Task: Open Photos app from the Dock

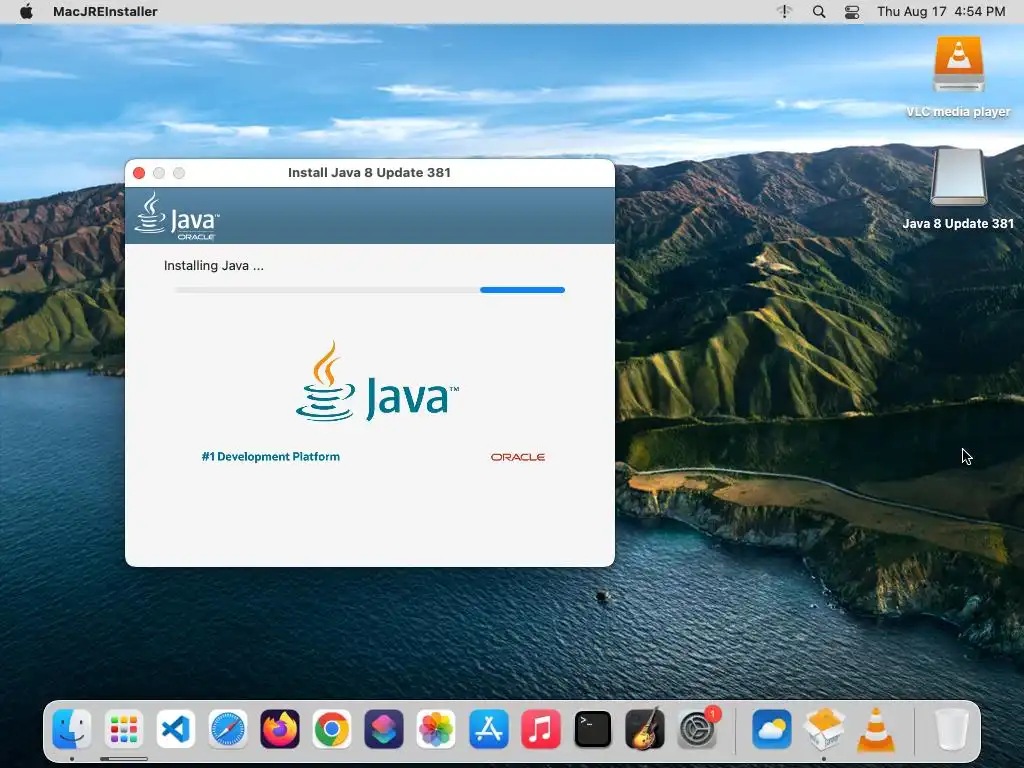Action: click(436, 729)
